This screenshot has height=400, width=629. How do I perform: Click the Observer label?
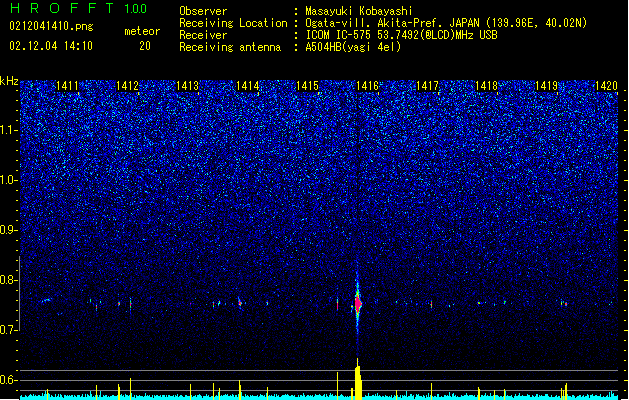tap(203, 11)
